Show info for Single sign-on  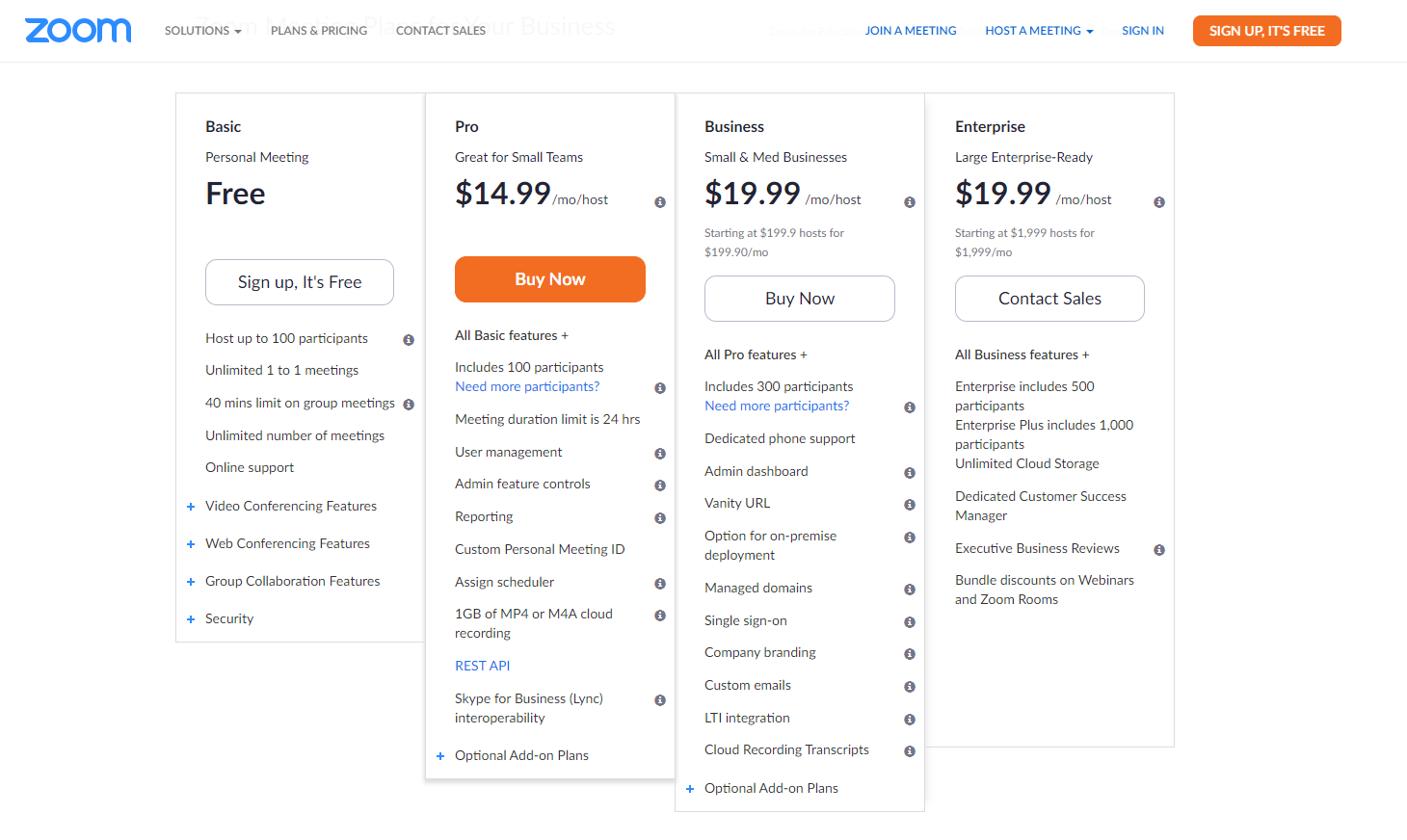(x=910, y=622)
